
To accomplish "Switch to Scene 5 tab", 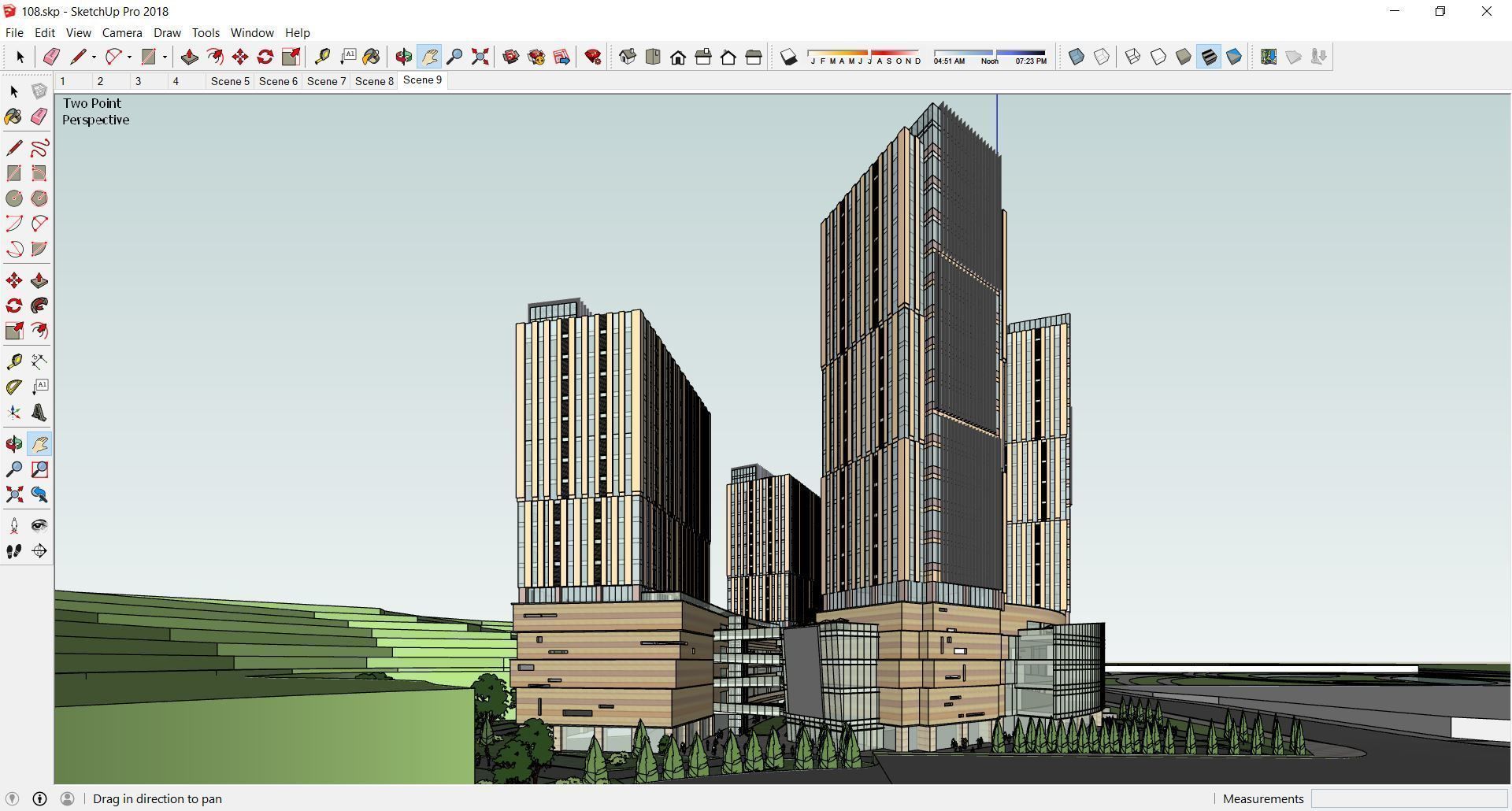I will tap(230, 81).
